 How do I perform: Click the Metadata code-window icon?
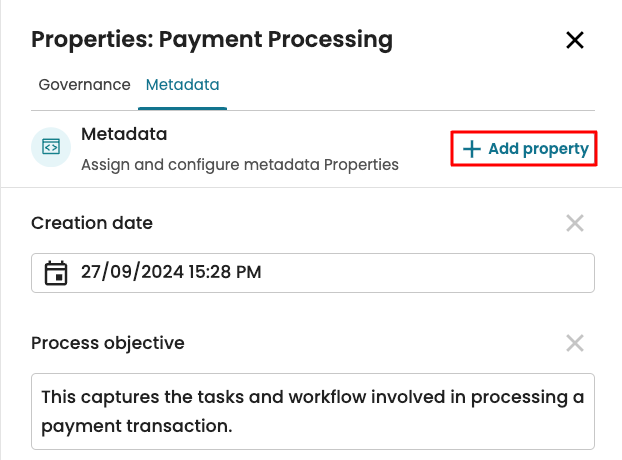click(50, 146)
